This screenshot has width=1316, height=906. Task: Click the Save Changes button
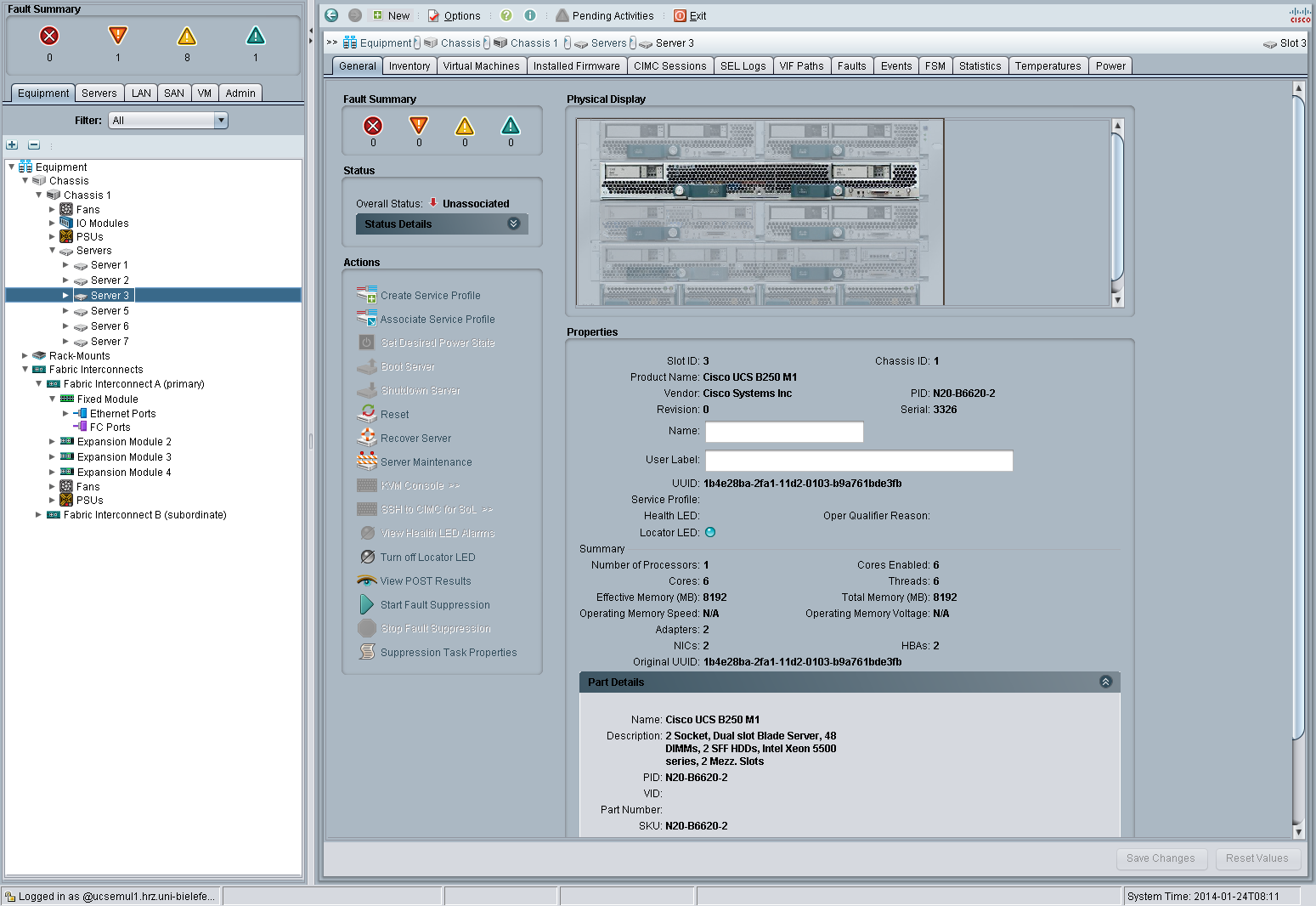[x=1161, y=858]
